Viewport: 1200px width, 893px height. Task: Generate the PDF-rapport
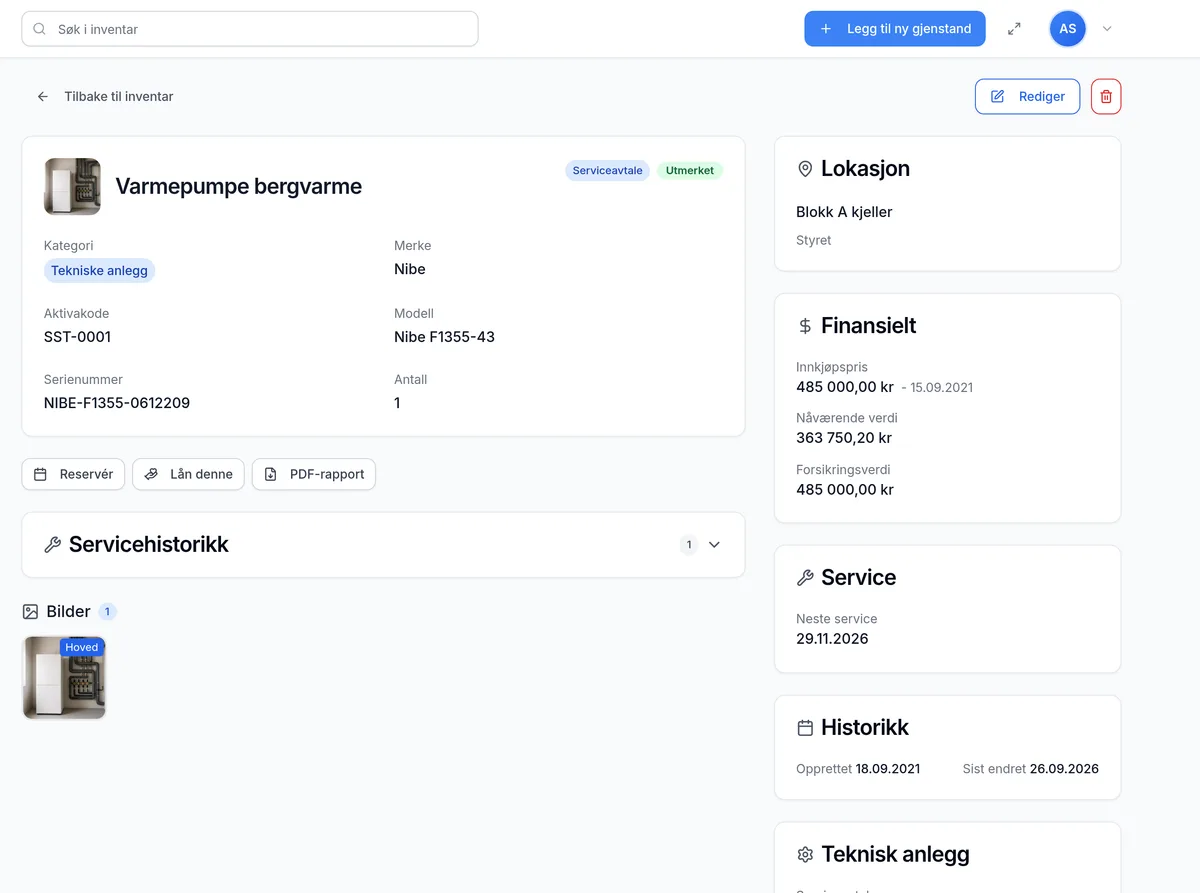click(x=313, y=474)
